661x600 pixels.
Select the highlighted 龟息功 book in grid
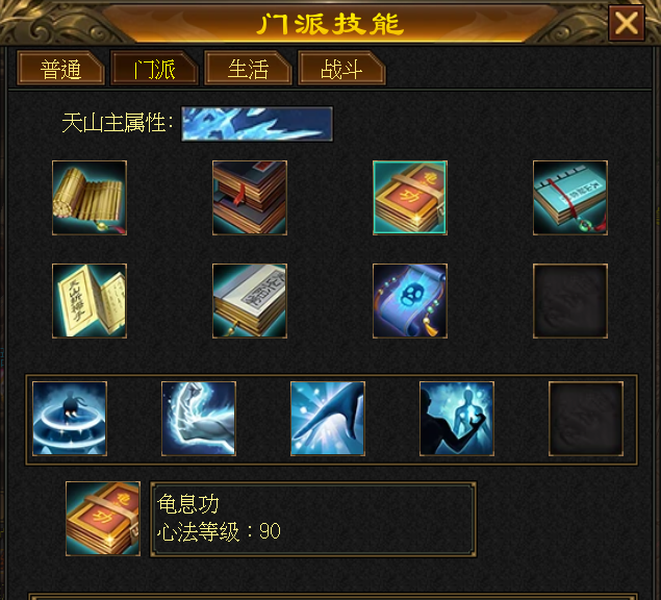click(410, 198)
